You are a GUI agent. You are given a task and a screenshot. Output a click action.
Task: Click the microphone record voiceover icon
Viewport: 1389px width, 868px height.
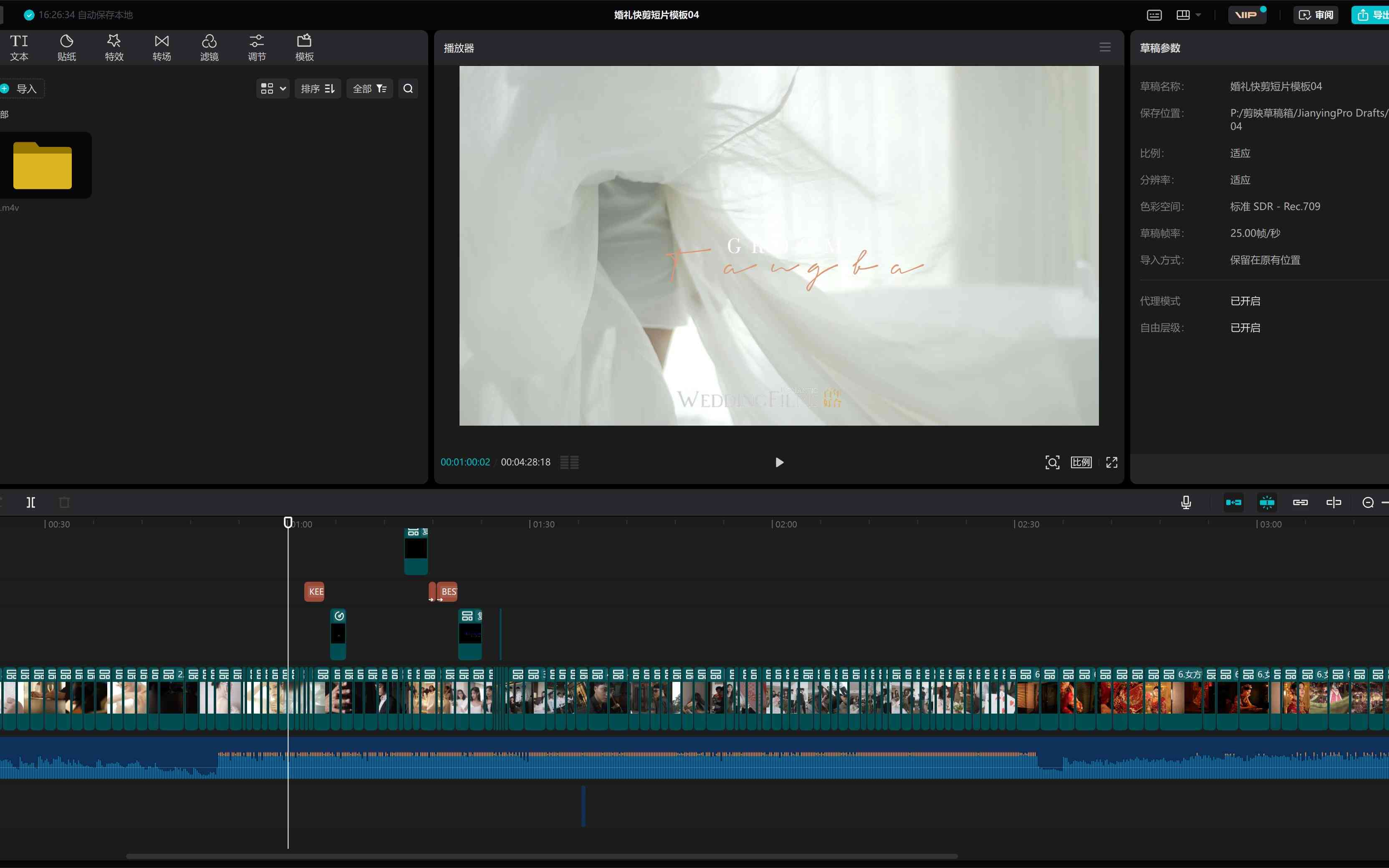[1186, 502]
